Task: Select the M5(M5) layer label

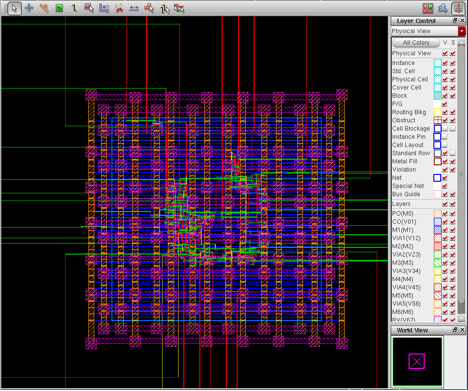Action: point(403,295)
